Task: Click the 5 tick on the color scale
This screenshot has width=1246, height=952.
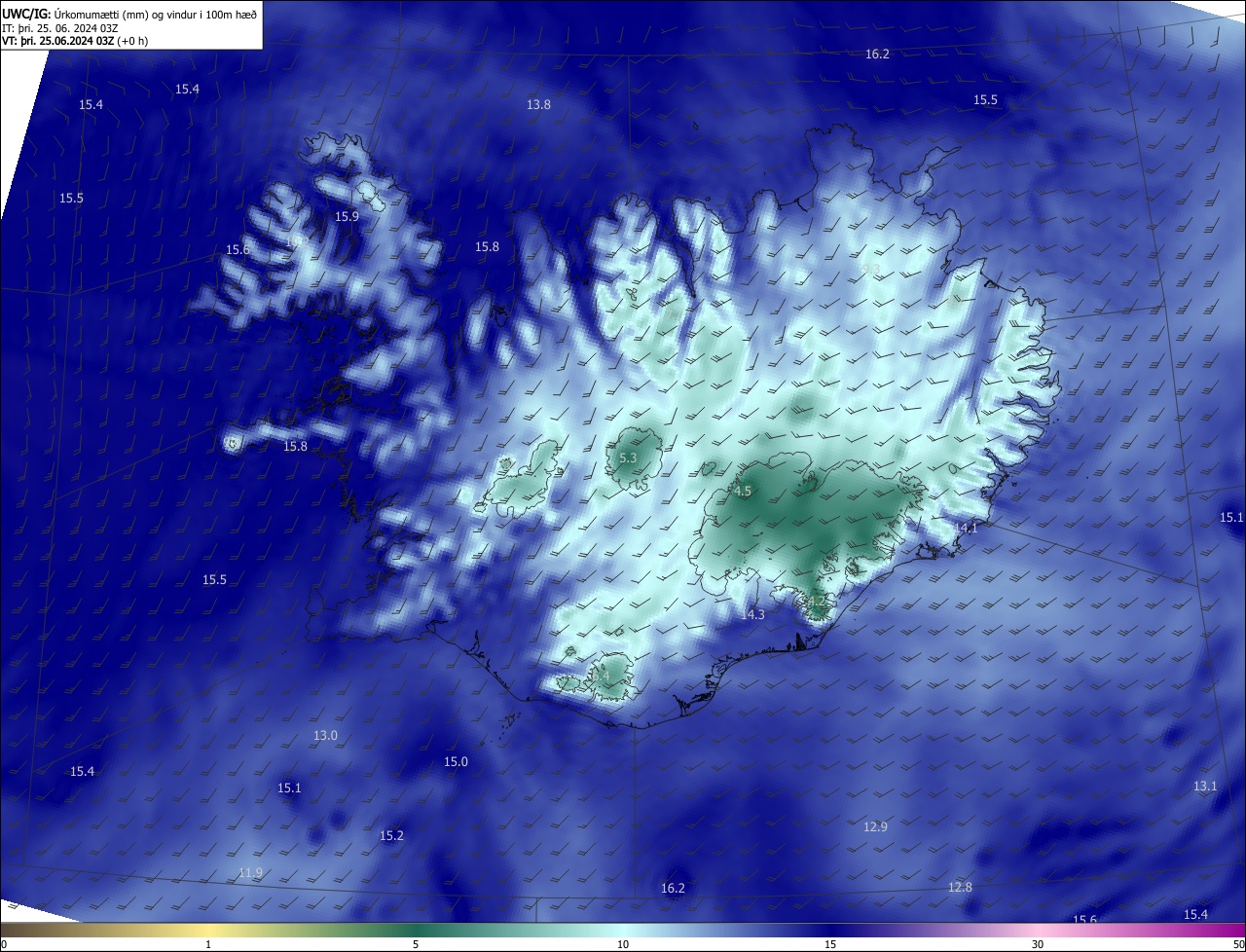Action: click(416, 944)
